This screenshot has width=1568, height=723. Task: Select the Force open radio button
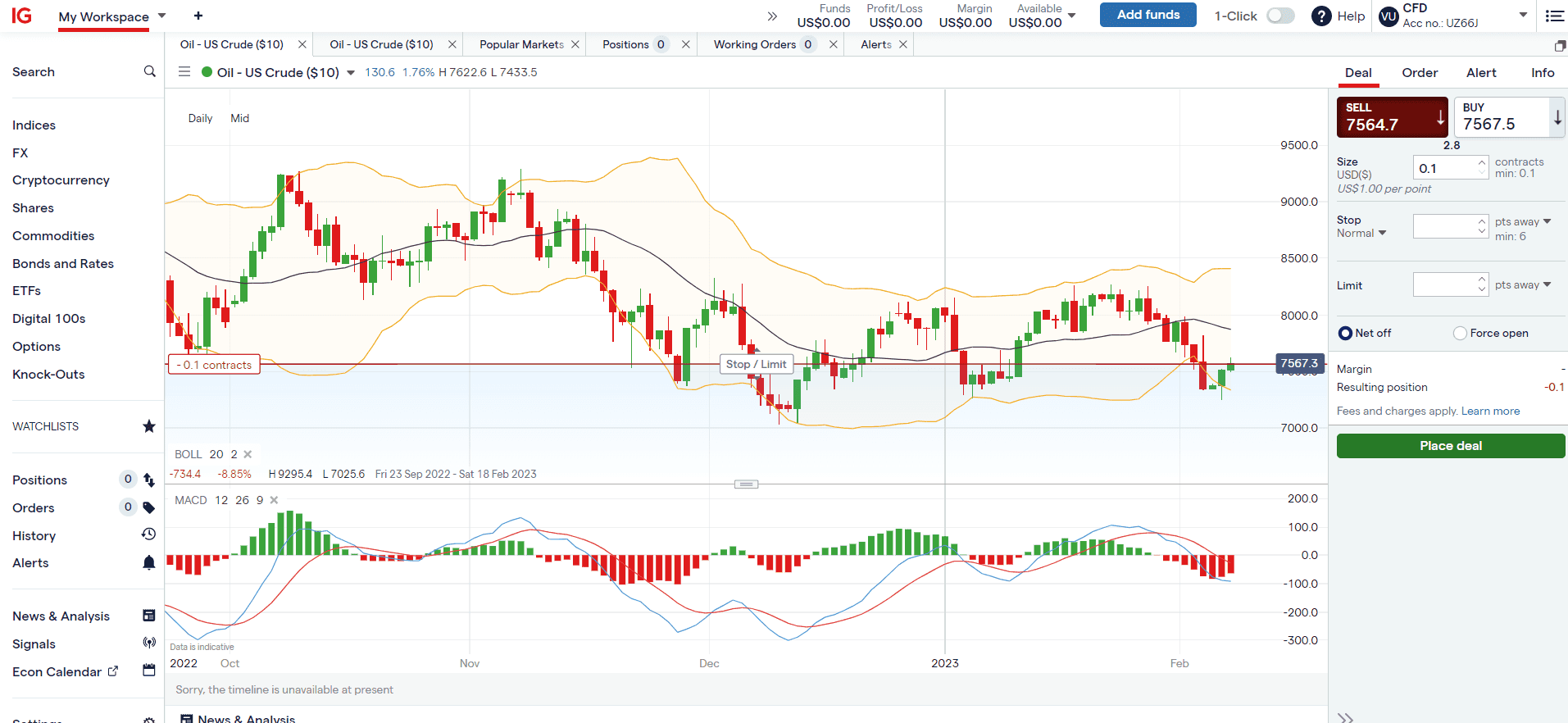click(1460, 333)
